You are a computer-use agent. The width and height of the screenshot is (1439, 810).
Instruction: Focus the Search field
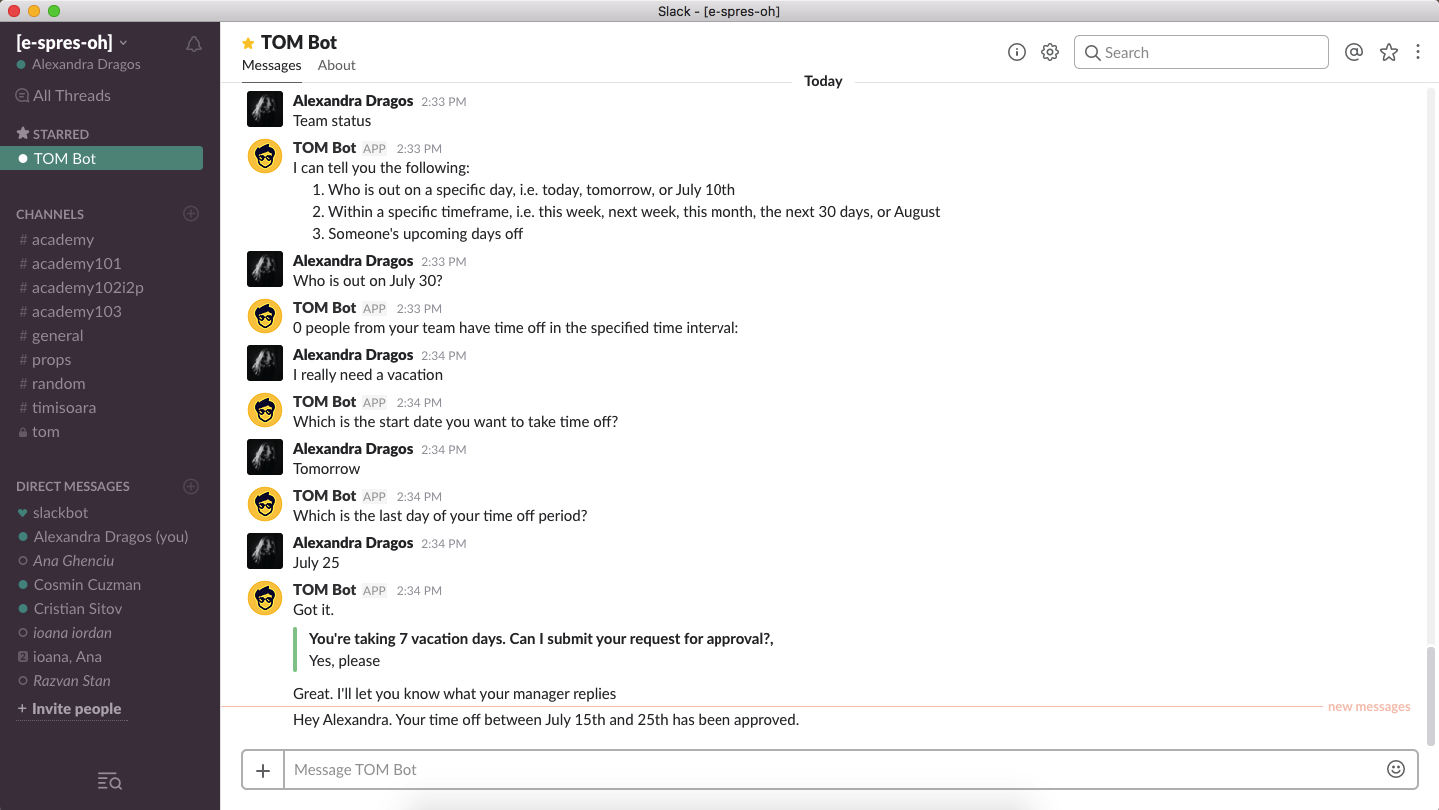[x=1201, y=52]
